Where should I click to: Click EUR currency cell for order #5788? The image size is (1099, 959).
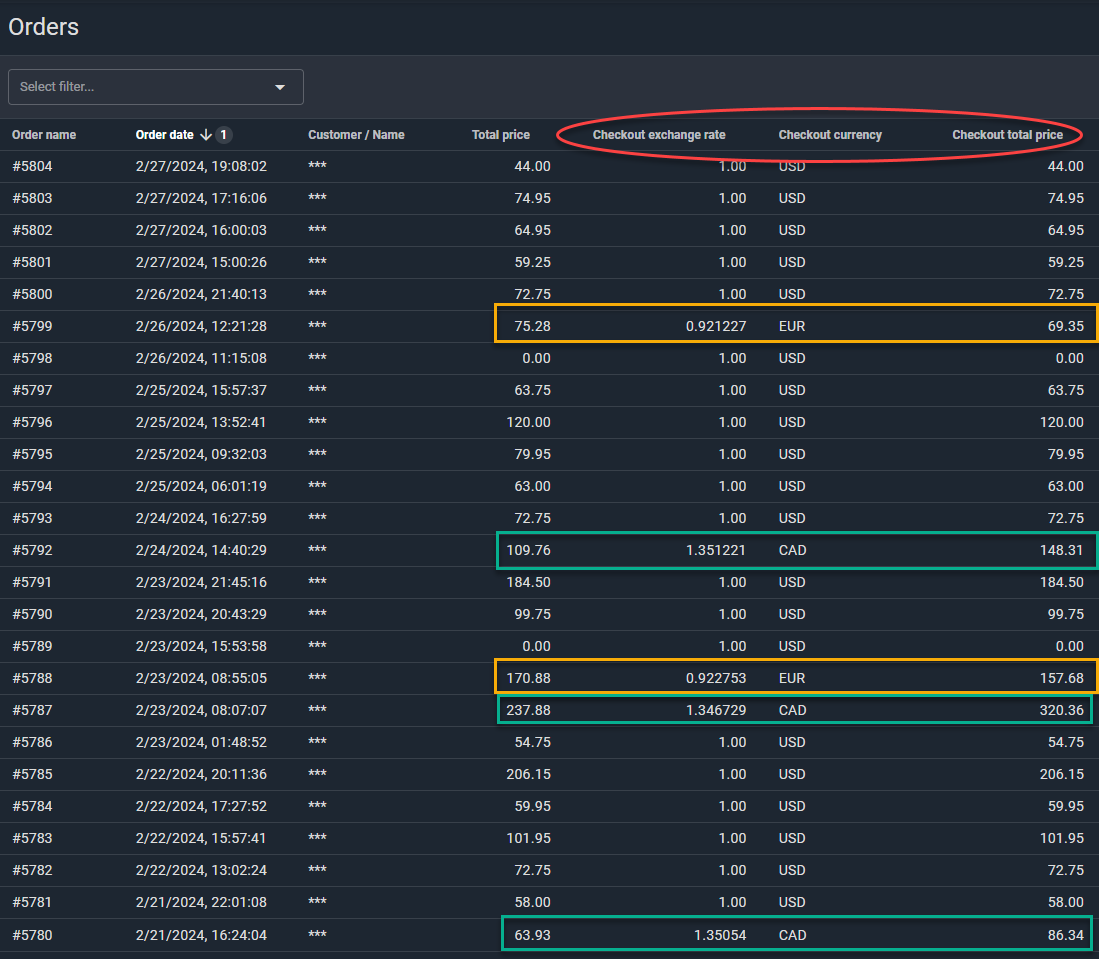coord(791,679)
